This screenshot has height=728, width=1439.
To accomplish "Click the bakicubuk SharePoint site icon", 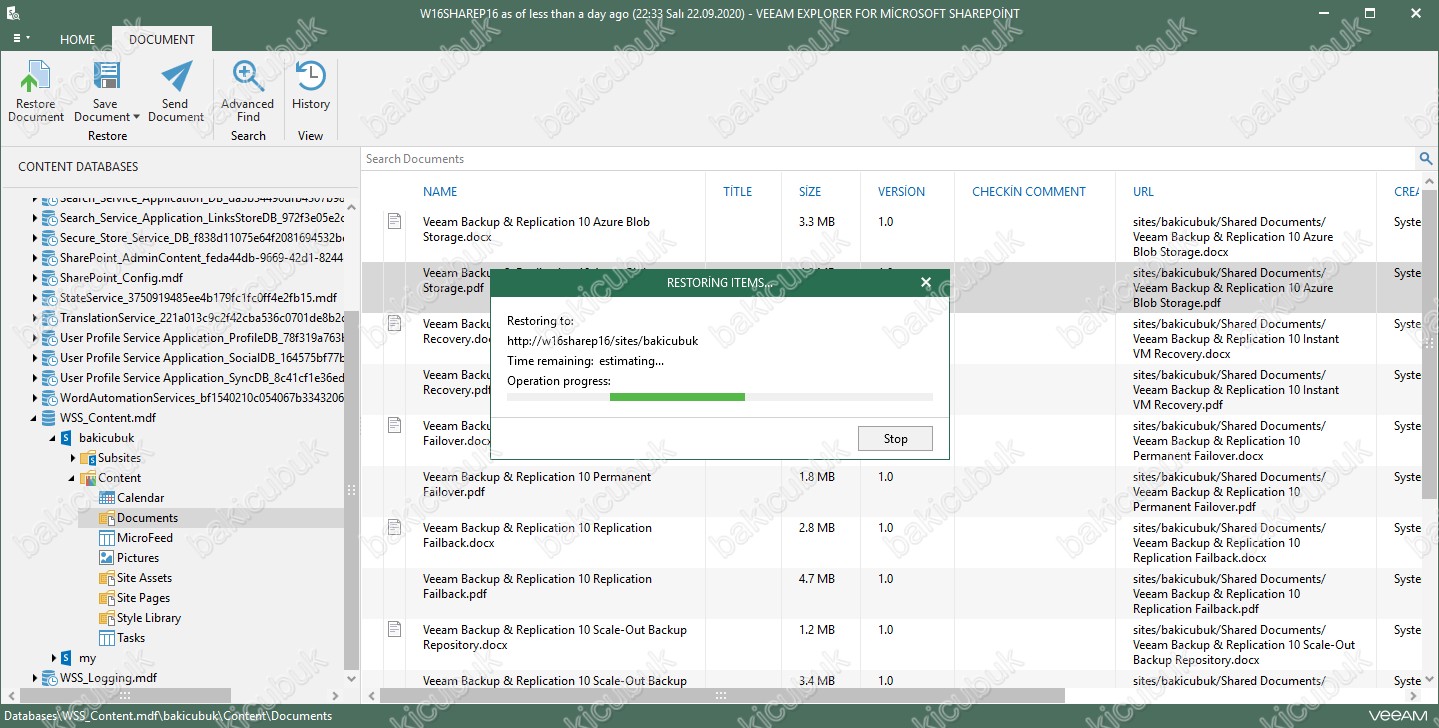I will (x=67, y=438).
